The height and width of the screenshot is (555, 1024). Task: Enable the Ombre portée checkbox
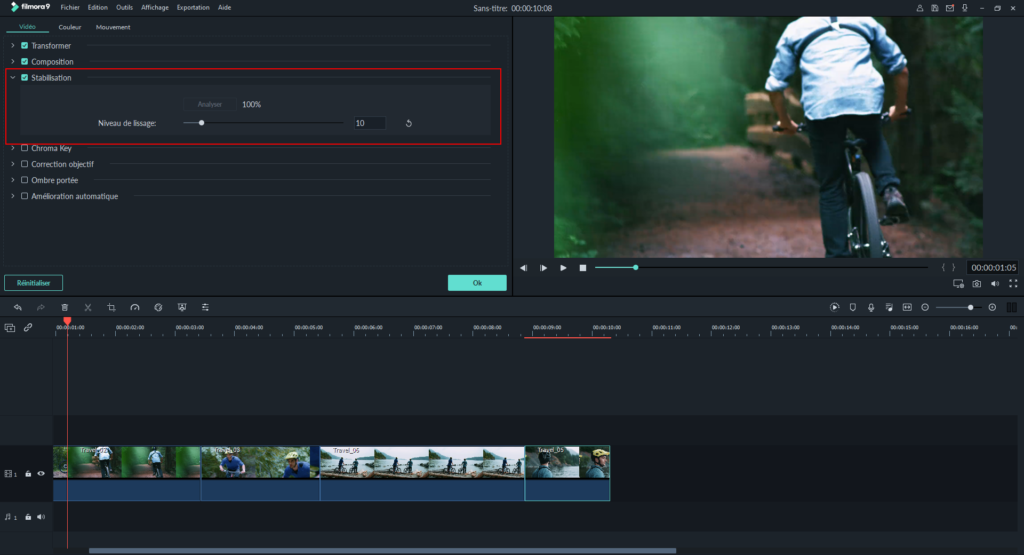[24, 180]
